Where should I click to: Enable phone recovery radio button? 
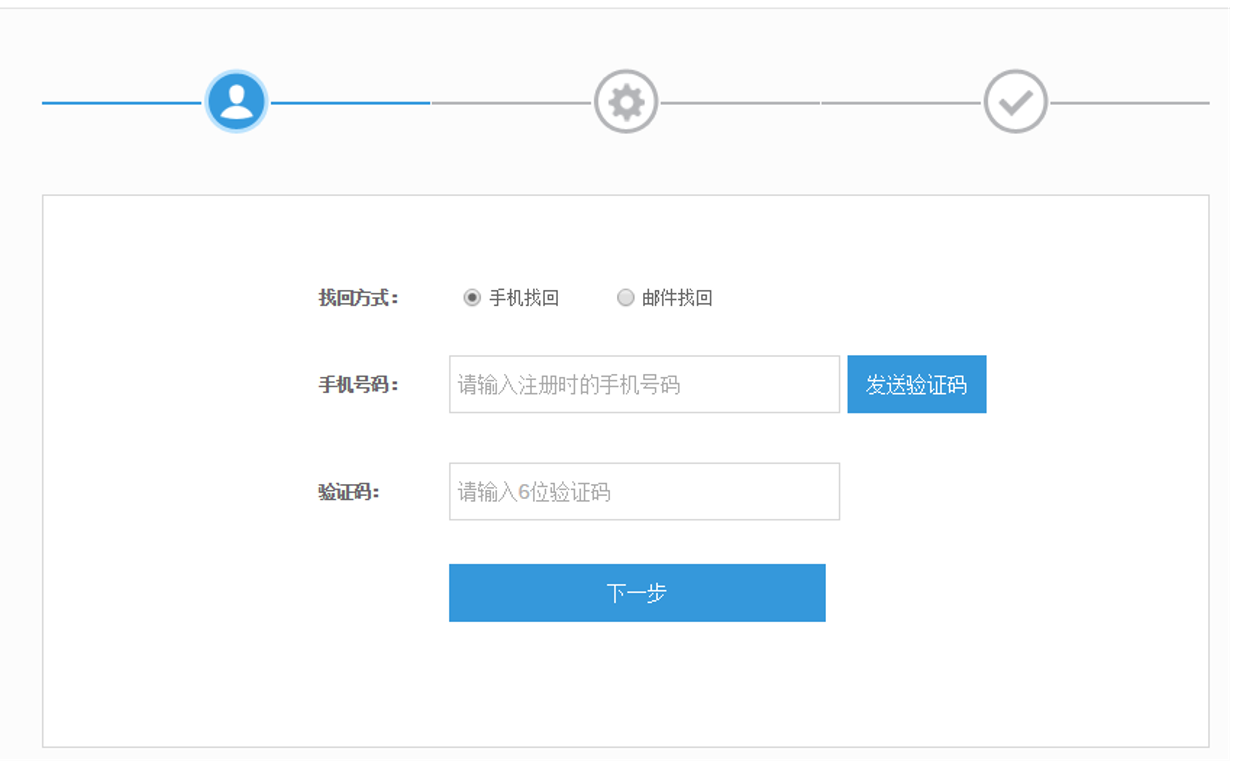(x=470, y=297)
